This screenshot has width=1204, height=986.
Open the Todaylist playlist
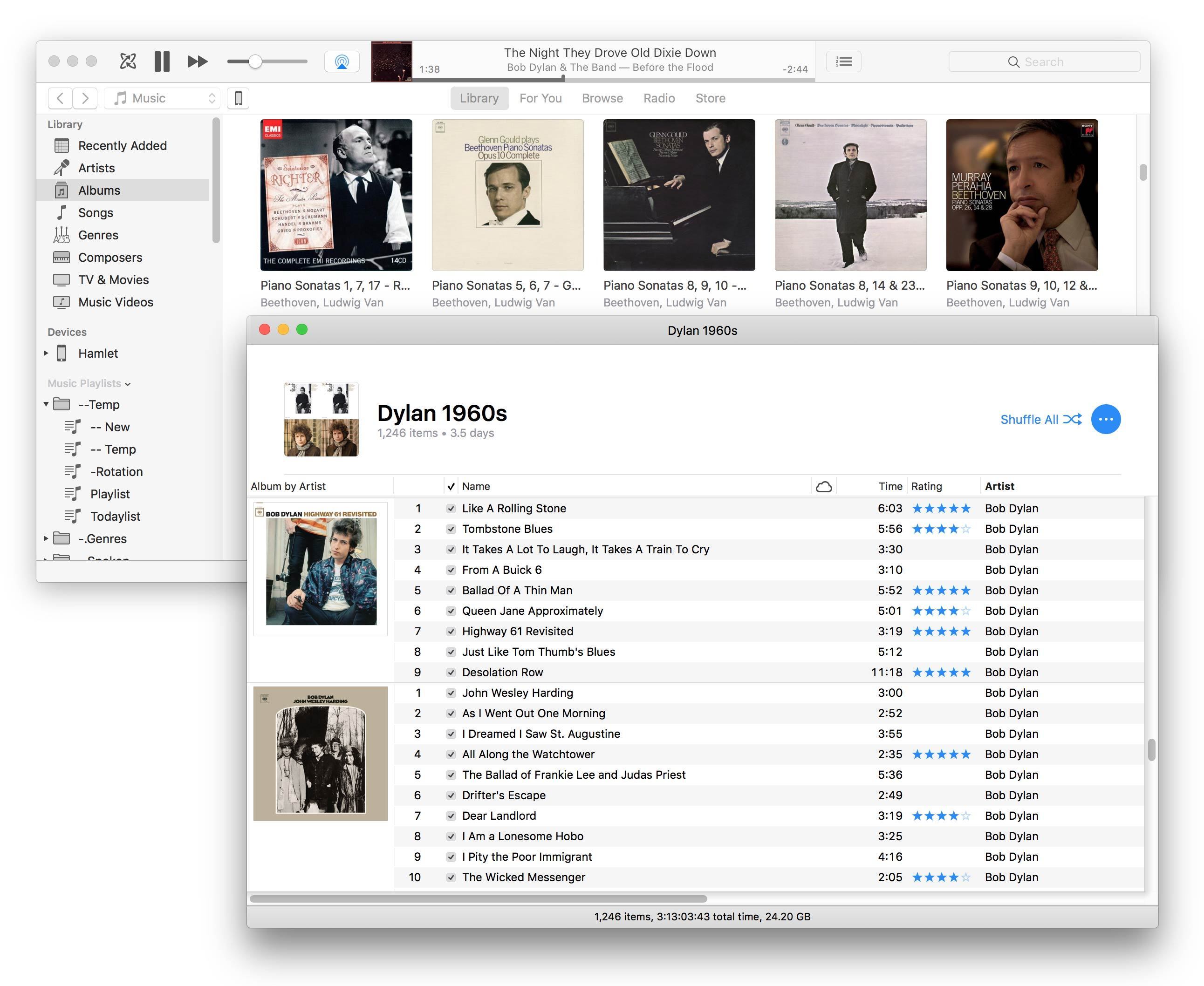pyautogui.click(x=116, y=516)
